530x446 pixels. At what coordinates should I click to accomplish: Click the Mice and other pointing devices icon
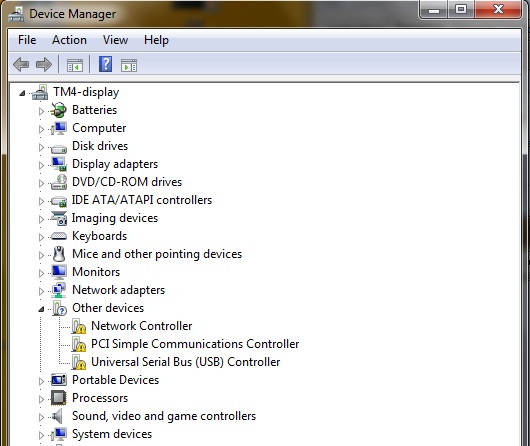tap(59, 254)
